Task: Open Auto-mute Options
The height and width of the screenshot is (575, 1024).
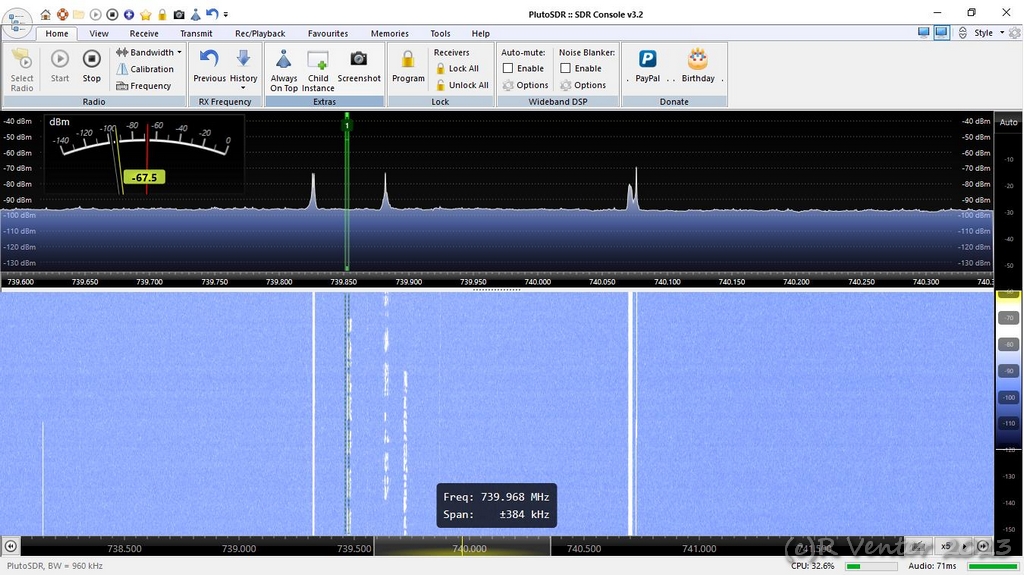Action: 526,85
